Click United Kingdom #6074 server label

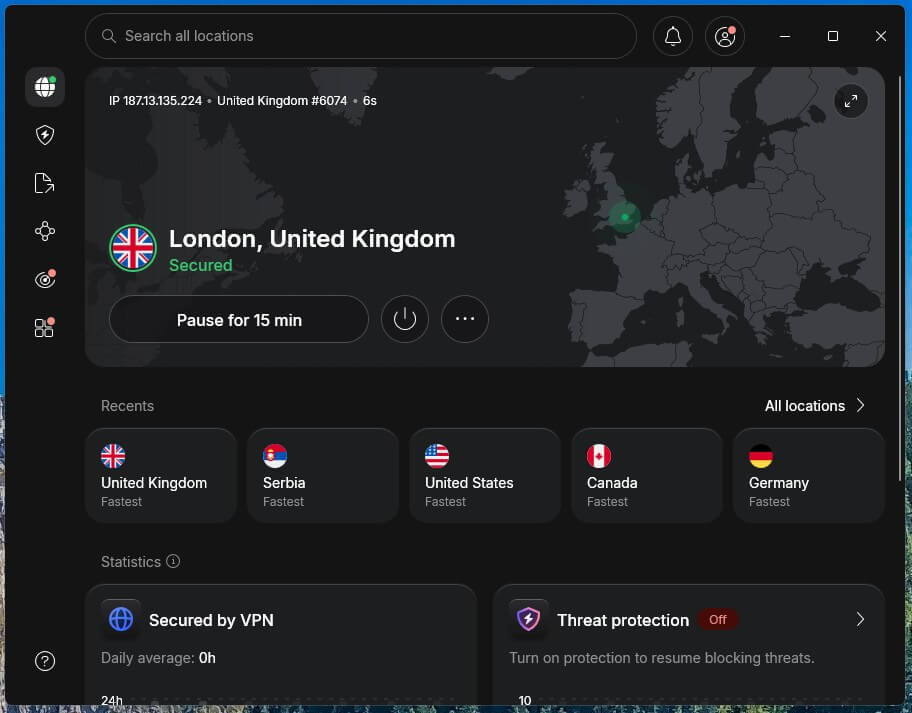(x=282, y=101)
